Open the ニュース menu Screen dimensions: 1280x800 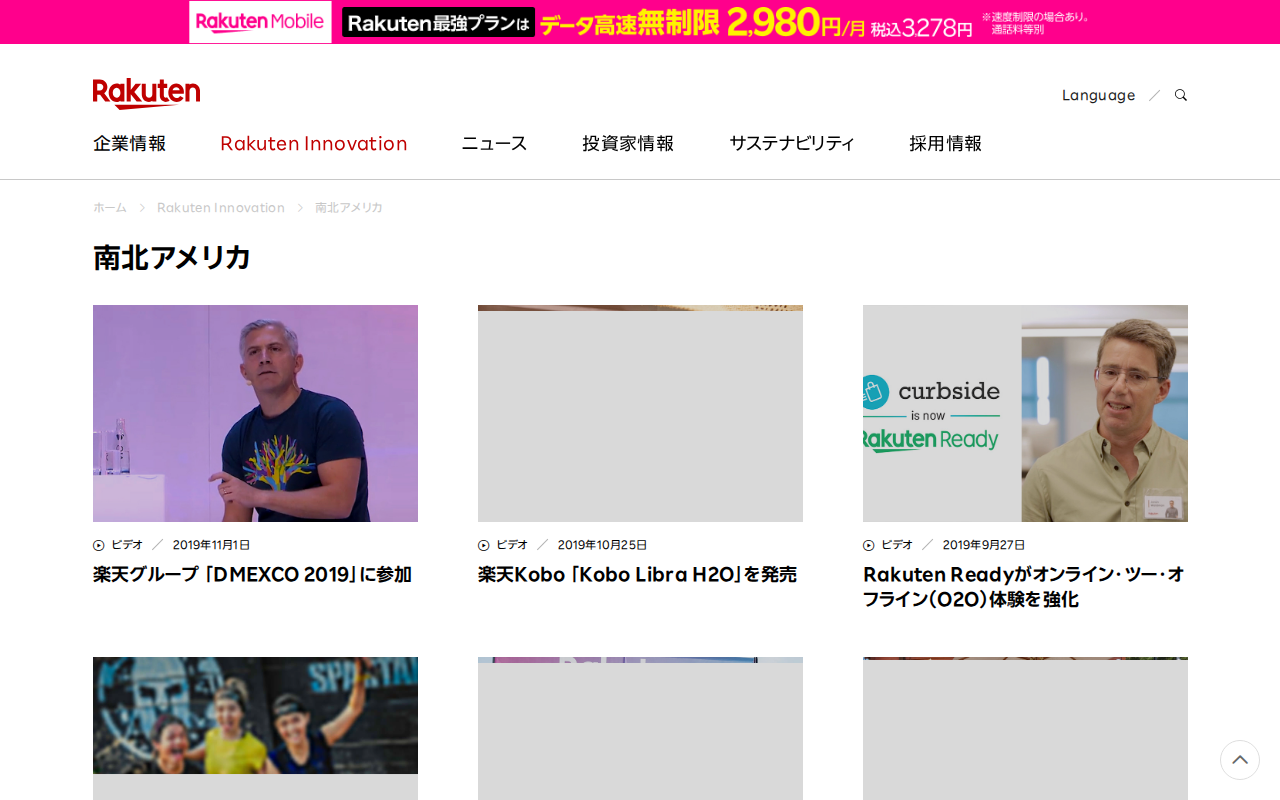(x=494, y=143)
